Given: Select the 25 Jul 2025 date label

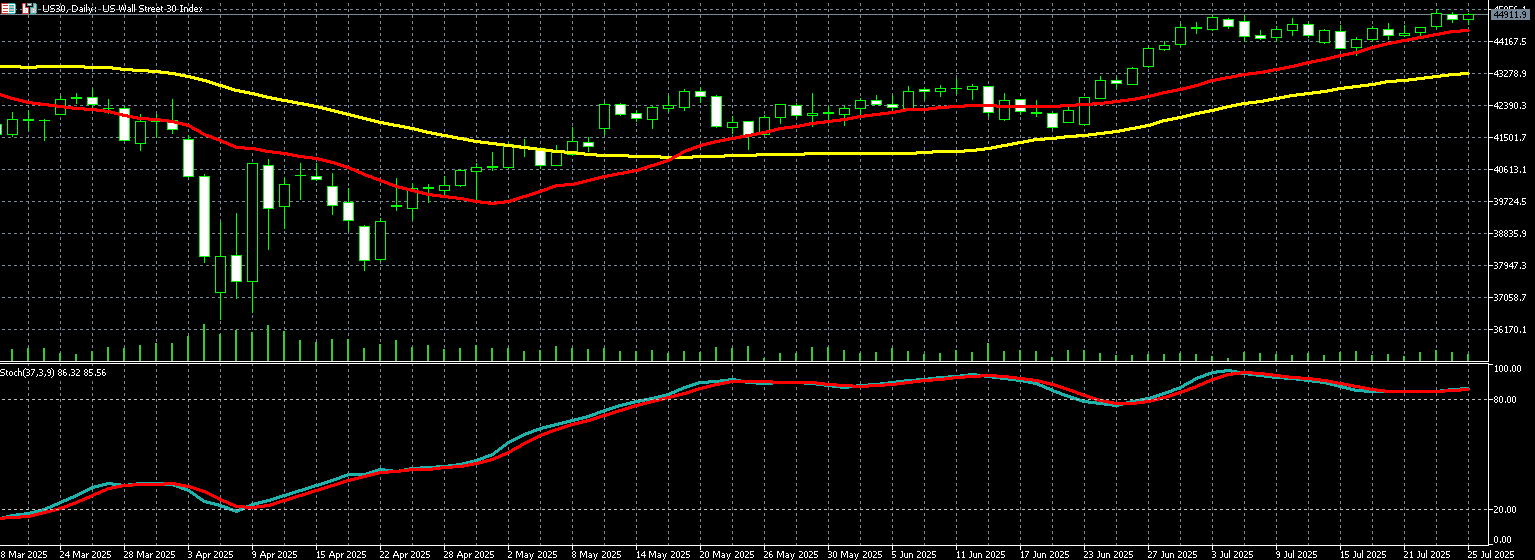Looking at the screenshot, I should (1491, 554).
